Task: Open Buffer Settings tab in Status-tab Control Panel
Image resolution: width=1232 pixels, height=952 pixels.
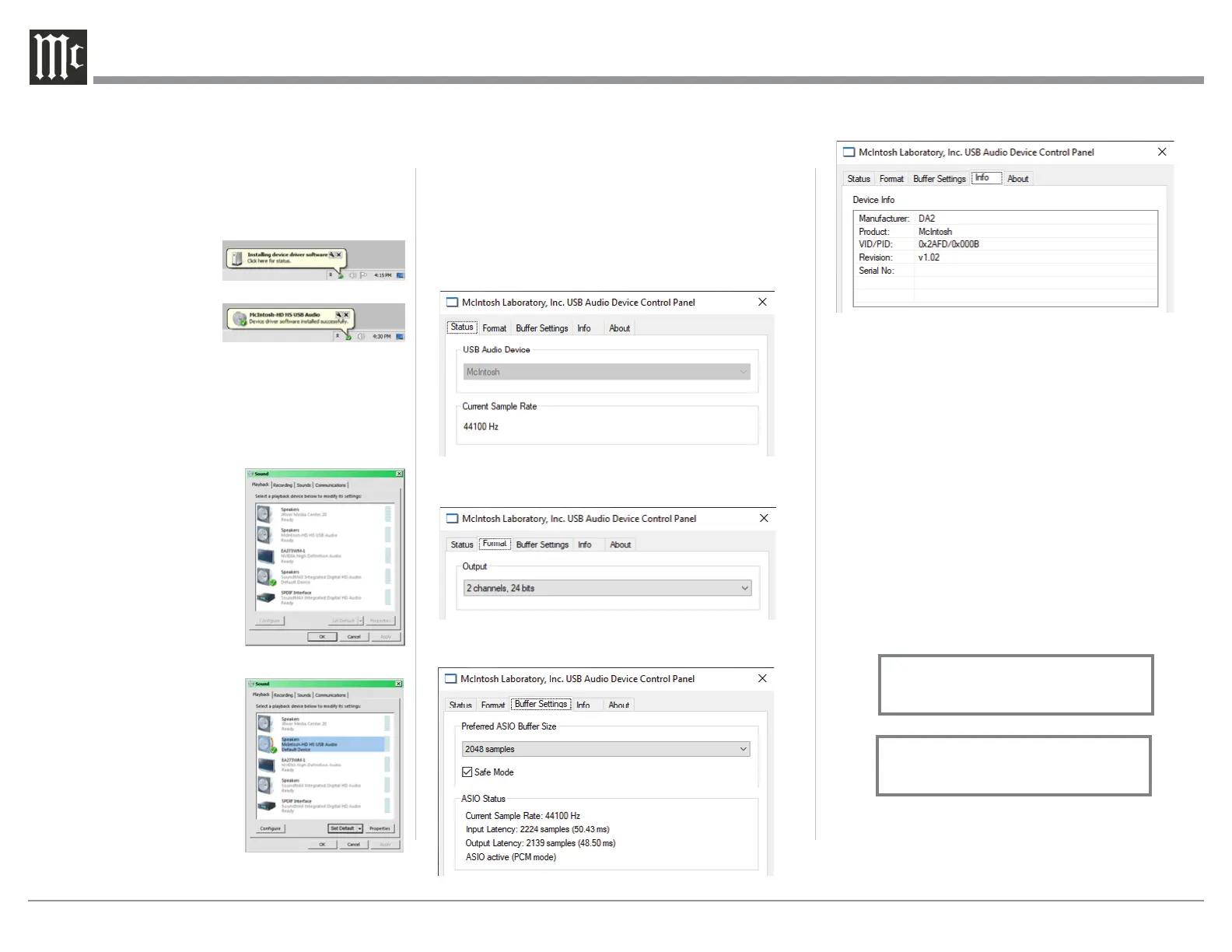Action: coord(542,328)
